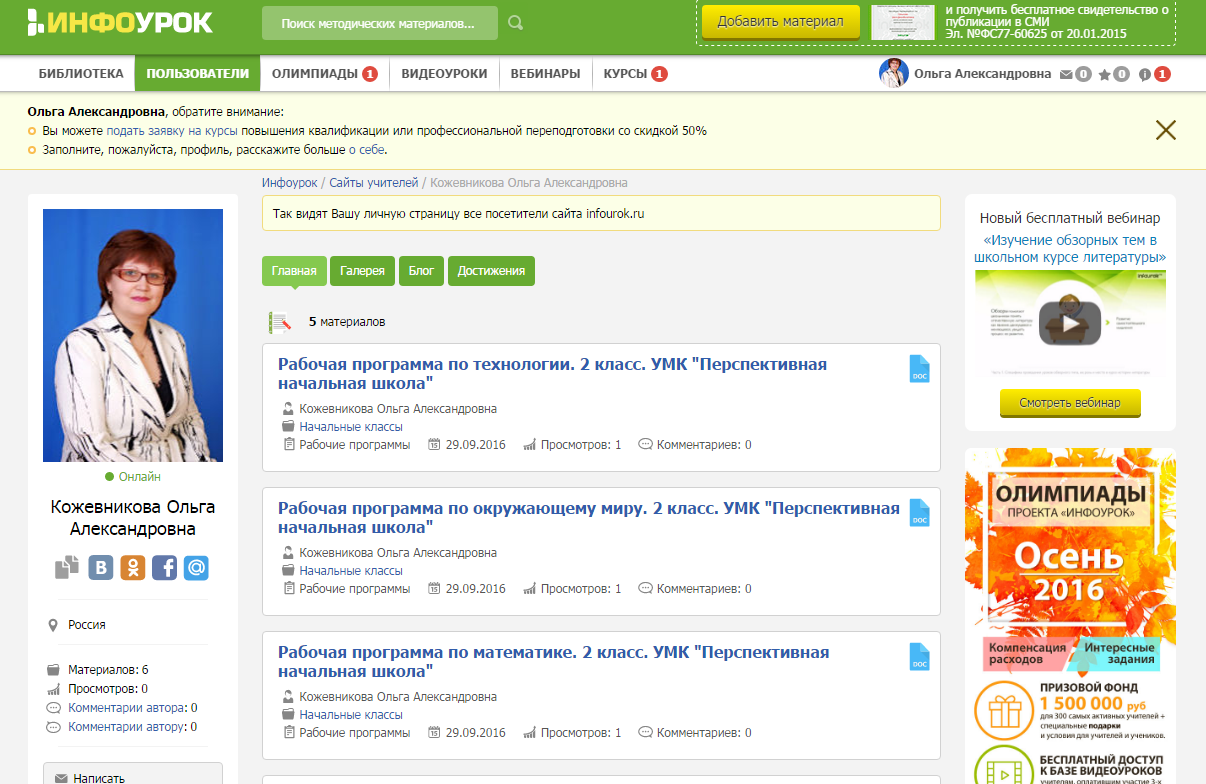The image size is (1206, 784).
Task: Run search via the magnifier icon
Action: [514, 21]
